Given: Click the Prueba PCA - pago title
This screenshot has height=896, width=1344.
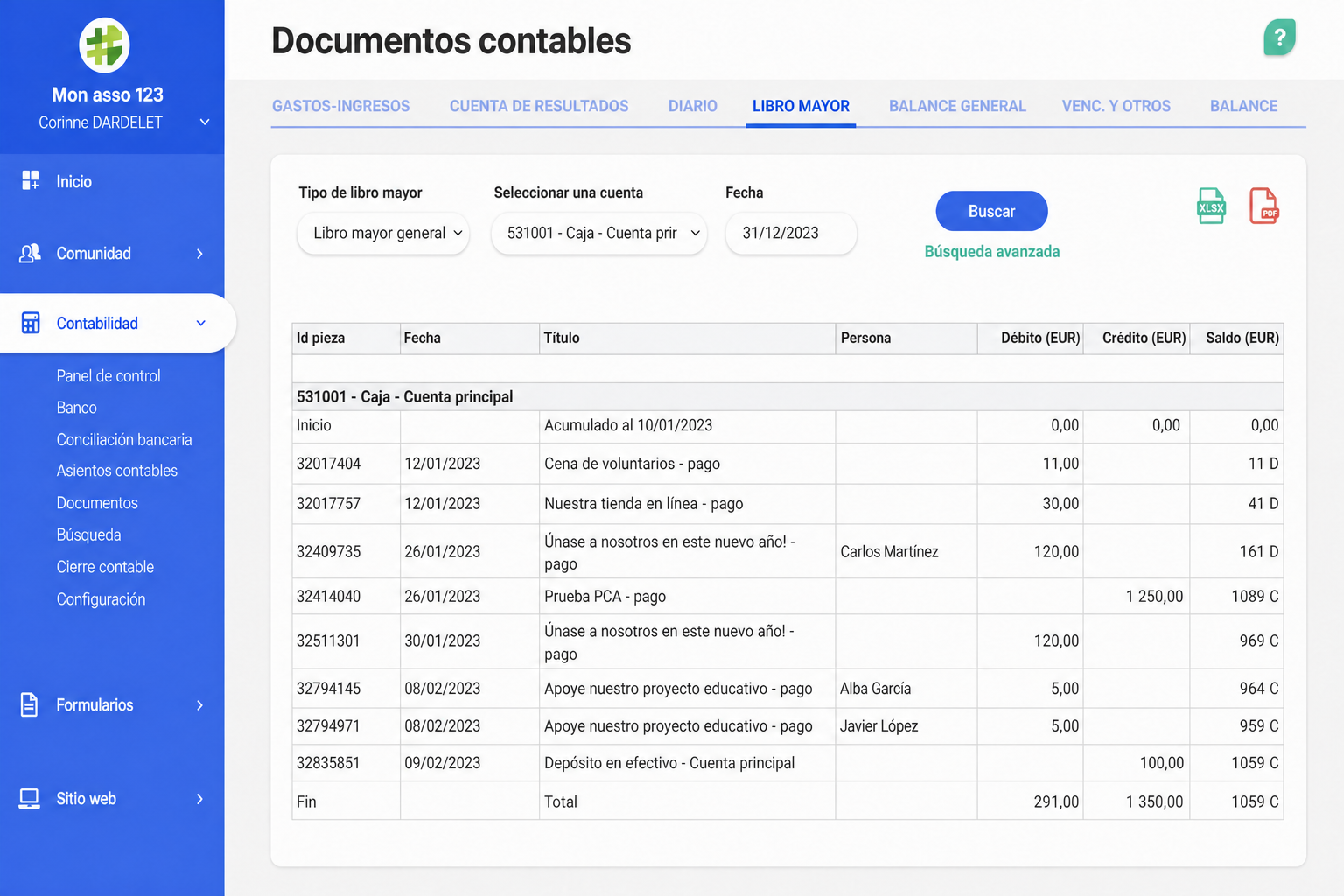Looking at the screenshot, I should coord(605,597).
